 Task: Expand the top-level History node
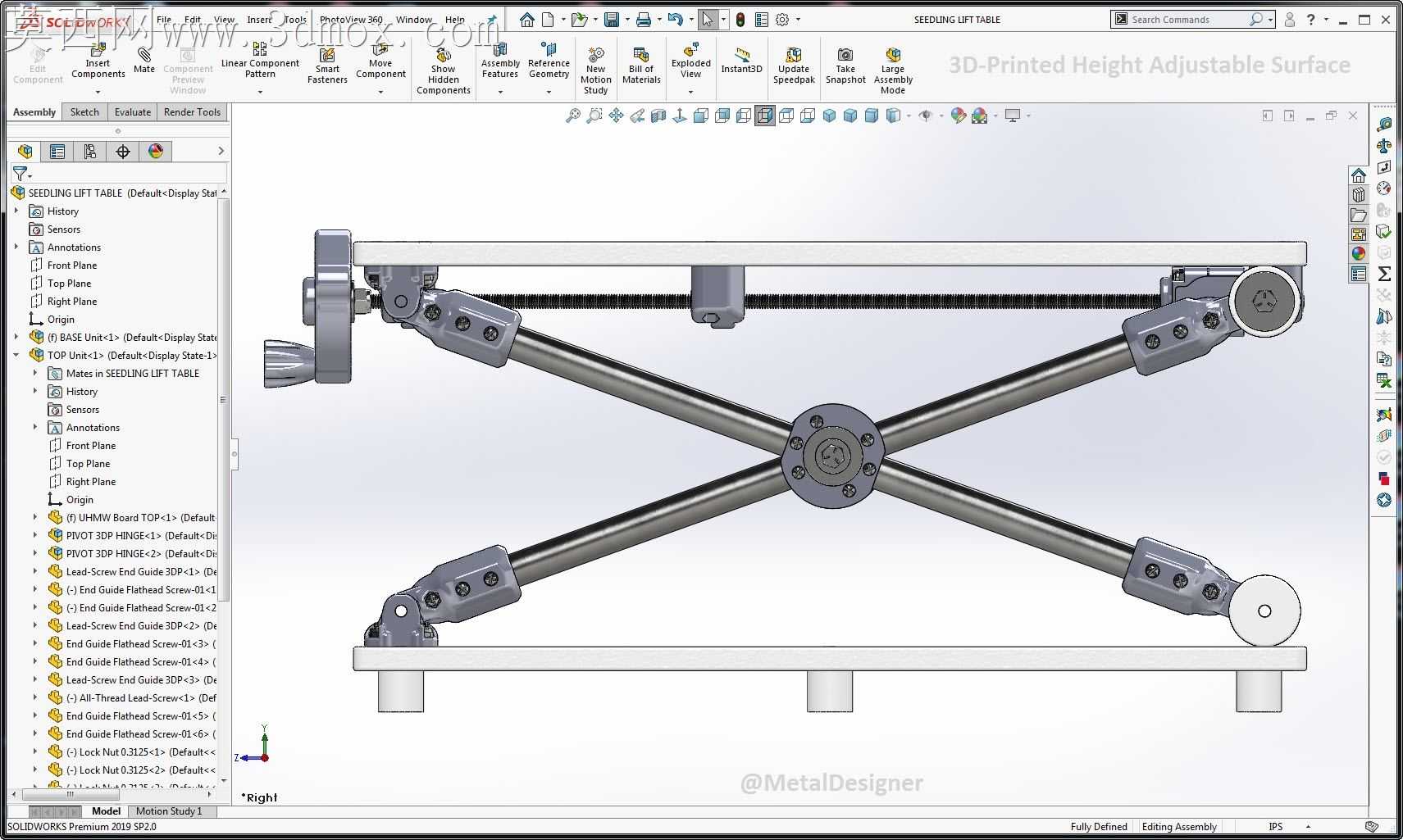click(16, 211)
